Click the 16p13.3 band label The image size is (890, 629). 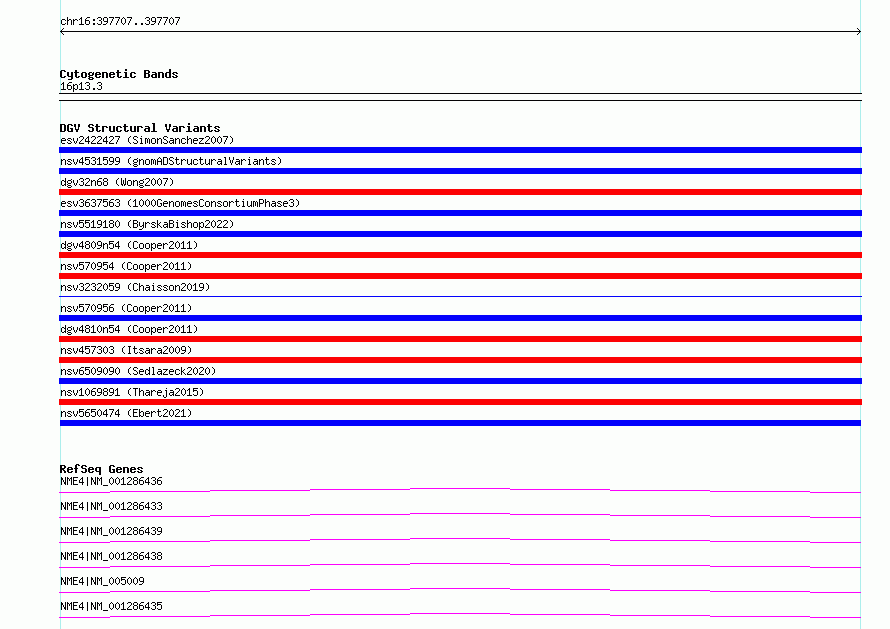81,86
